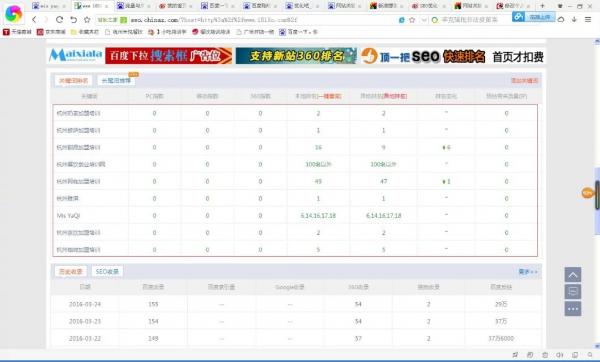The image size is (600, 362).
Task: Click the 37万6000 backlink value
Action: coord(501,338)
